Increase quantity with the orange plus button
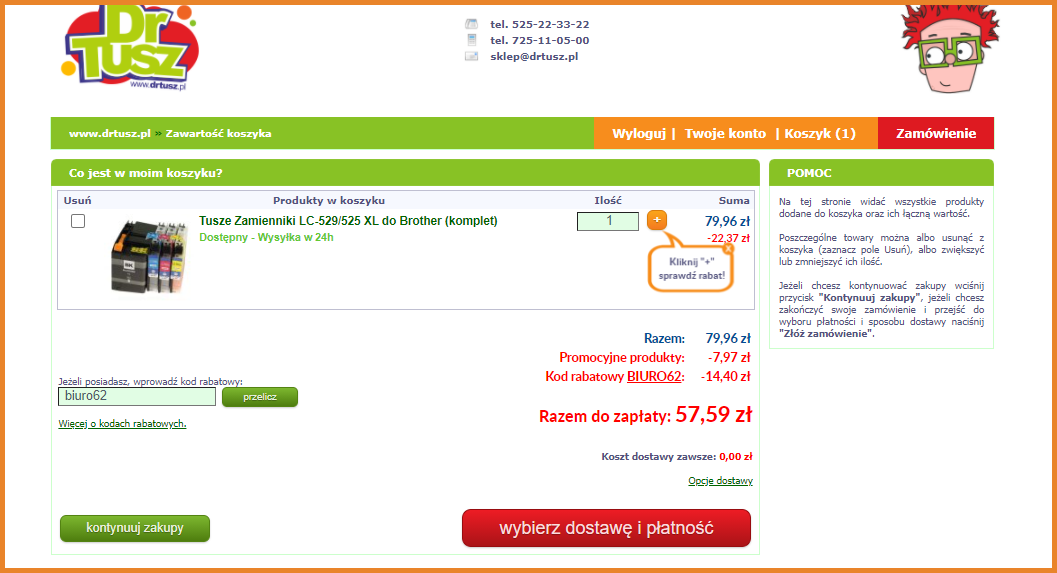This screenshot has height=573, width=1057. (657, 220)
